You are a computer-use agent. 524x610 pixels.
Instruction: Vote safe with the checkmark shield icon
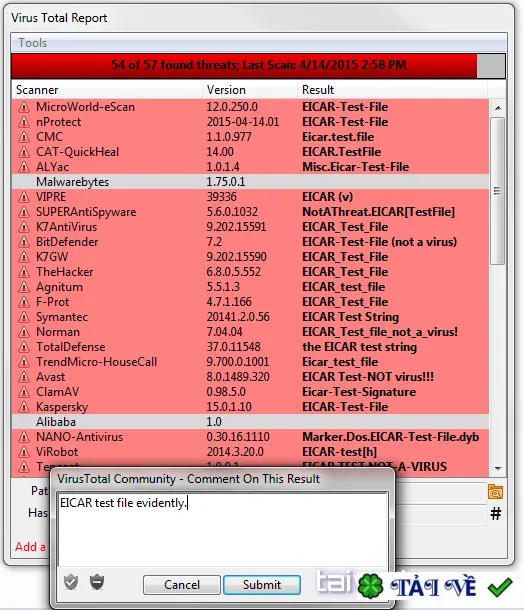pos(71,582)
